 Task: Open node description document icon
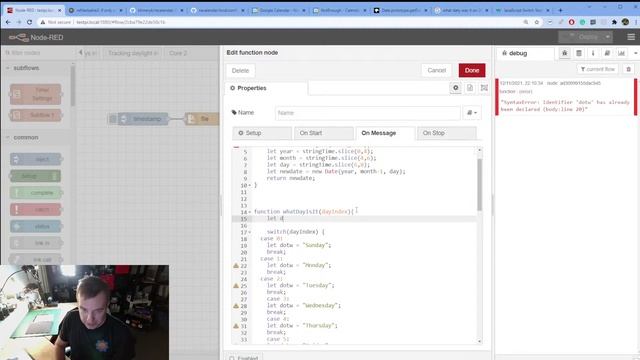click(x=470, y=88)
